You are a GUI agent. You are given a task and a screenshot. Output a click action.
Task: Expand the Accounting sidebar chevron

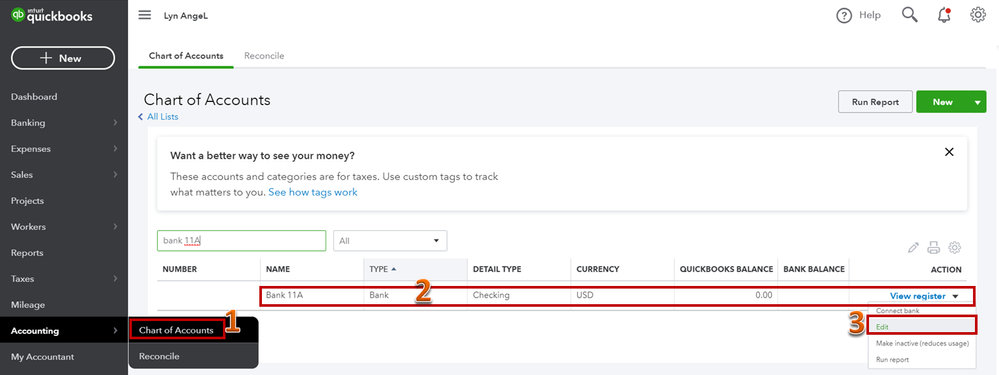coord(115,330)
